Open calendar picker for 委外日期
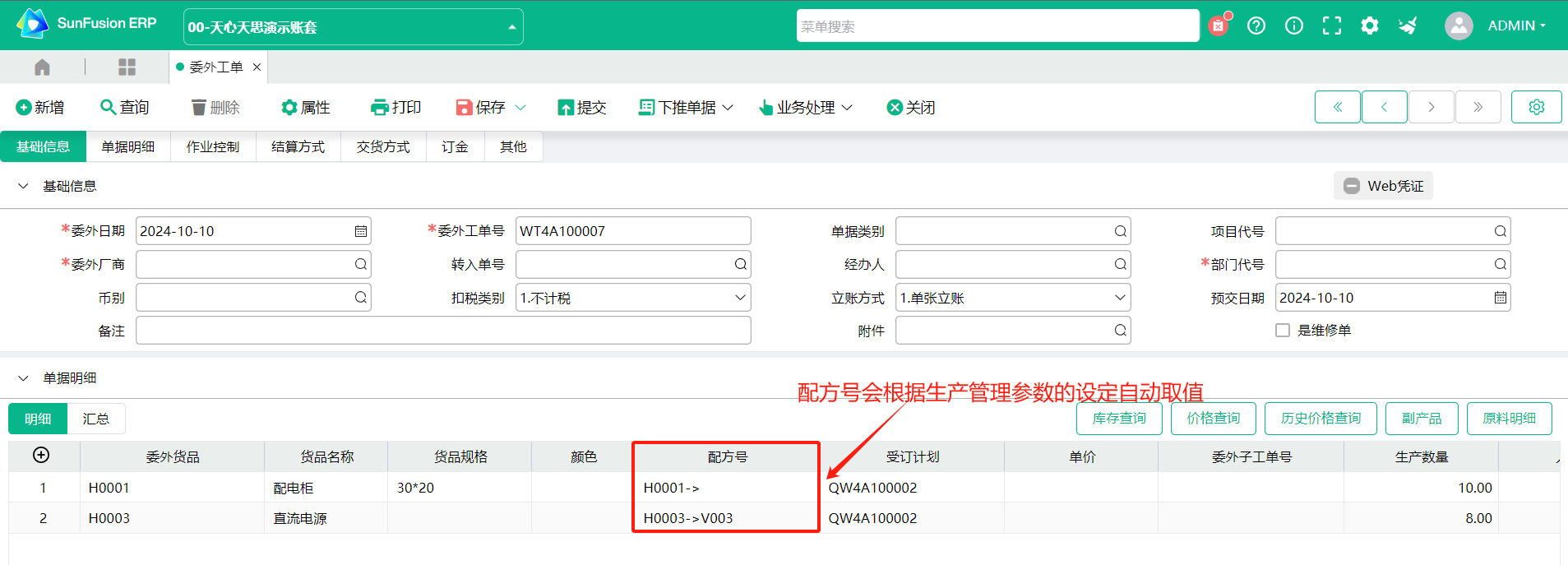This screenshot has height=565, width=1568. tap(360, 231)
